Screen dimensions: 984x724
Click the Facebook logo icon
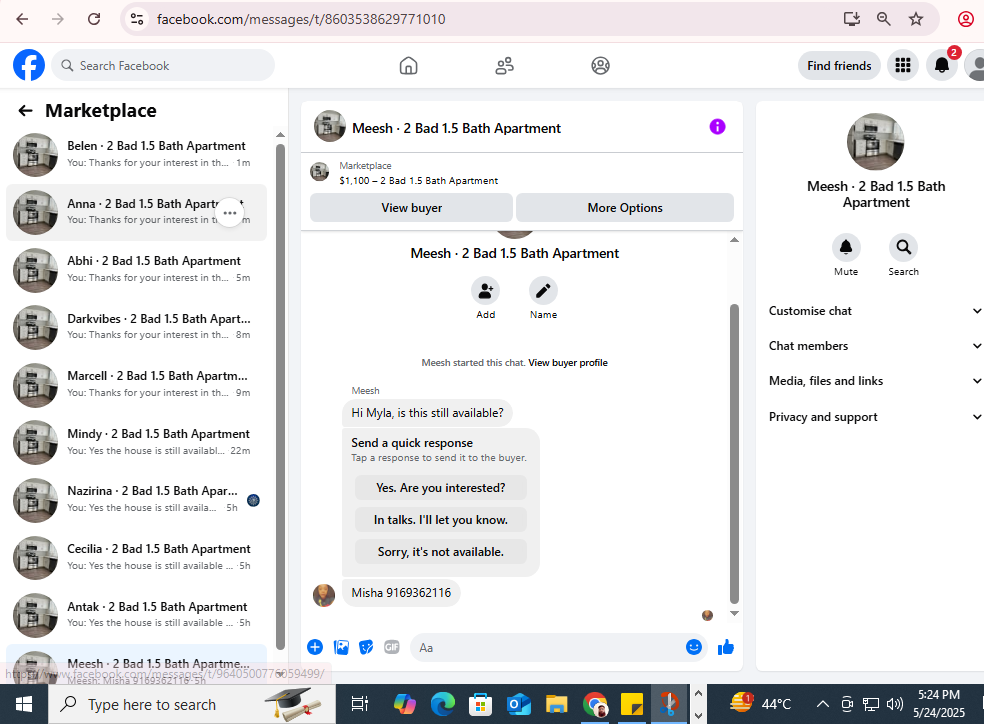coord(29,65)
